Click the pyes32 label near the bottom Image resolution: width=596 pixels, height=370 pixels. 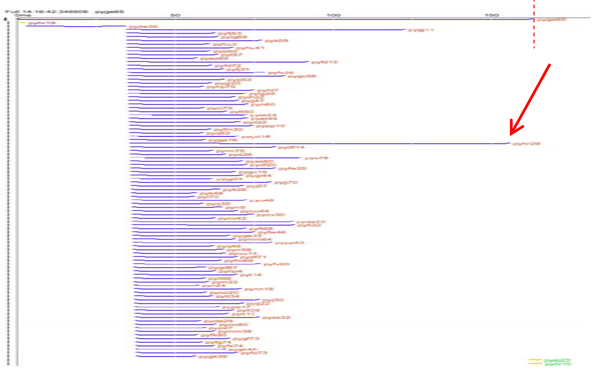276,318
